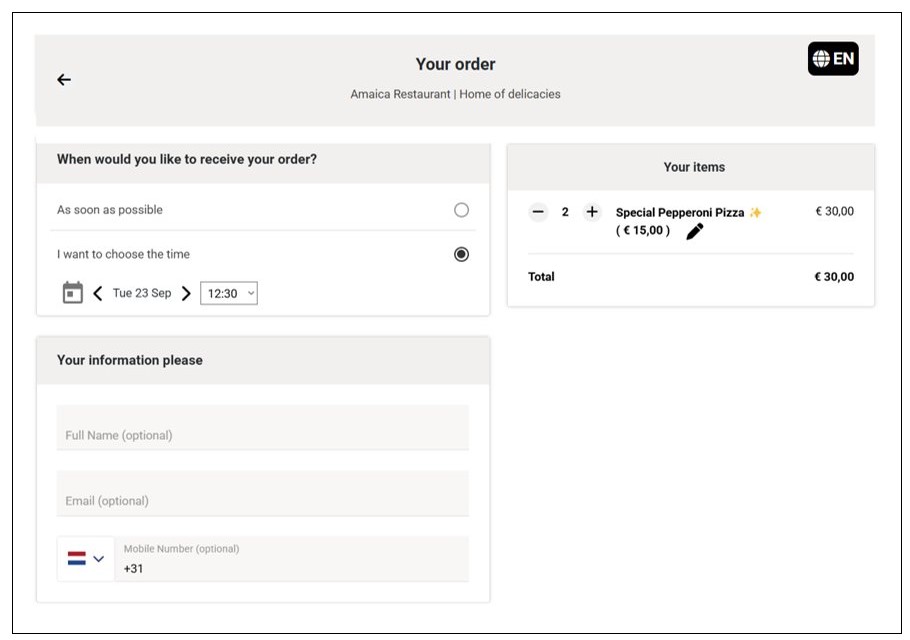Advance to next date with right chevron
The width and height of the screenshot is (910, 640).
coord(186,293)
